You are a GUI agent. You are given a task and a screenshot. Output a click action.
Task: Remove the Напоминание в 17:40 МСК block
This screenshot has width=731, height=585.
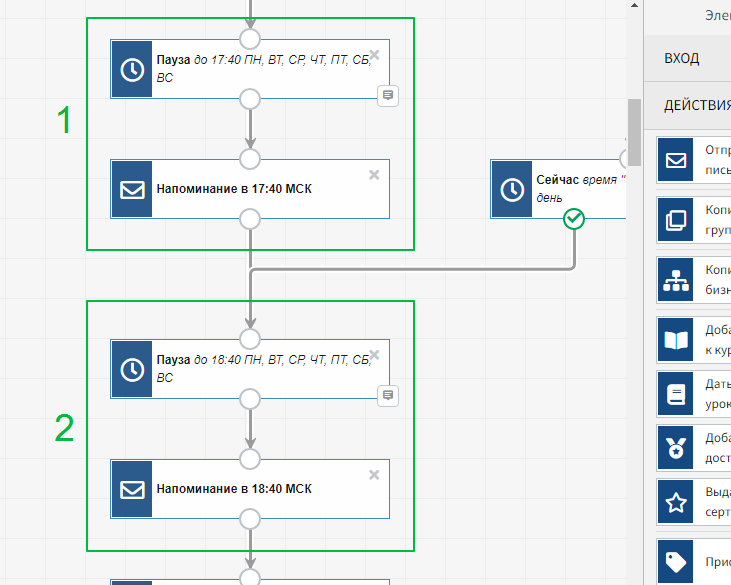pos(374,175)
